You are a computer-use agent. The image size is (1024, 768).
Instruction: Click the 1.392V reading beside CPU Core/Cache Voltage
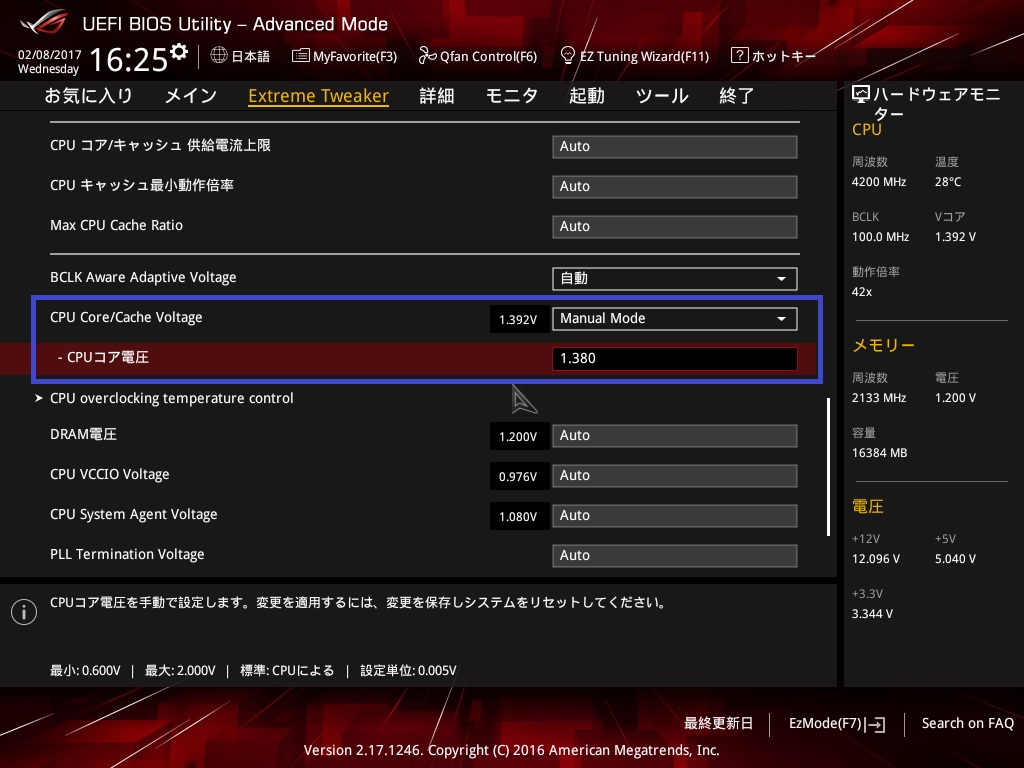coord(519,319)
